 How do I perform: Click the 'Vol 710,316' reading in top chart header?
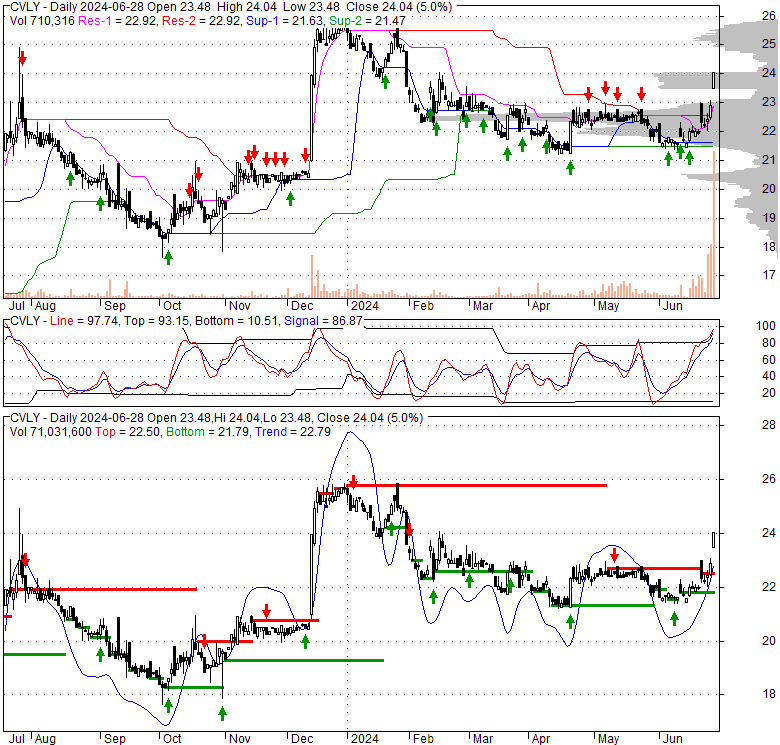pos(42,21)
